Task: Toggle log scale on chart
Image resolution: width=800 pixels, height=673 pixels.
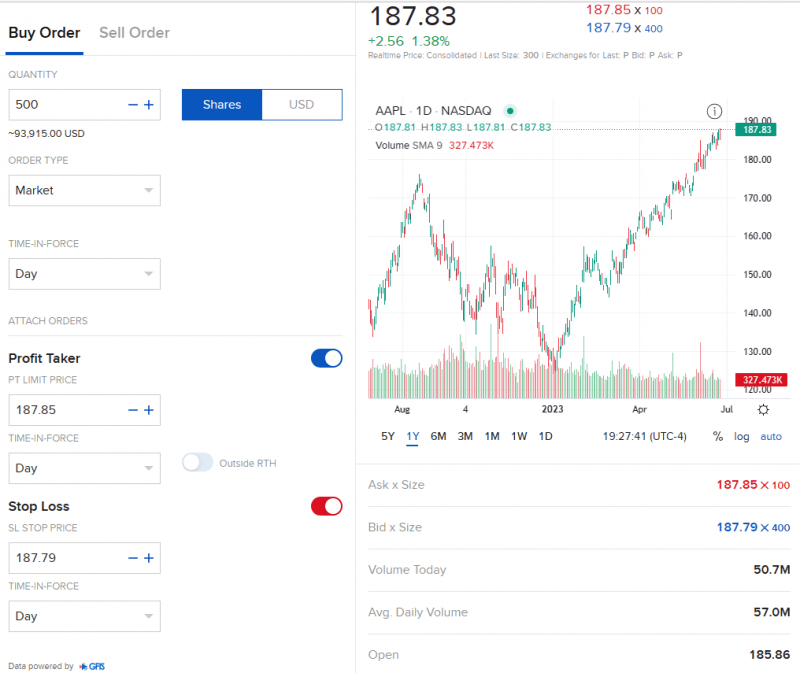Action: click(741, 436)
